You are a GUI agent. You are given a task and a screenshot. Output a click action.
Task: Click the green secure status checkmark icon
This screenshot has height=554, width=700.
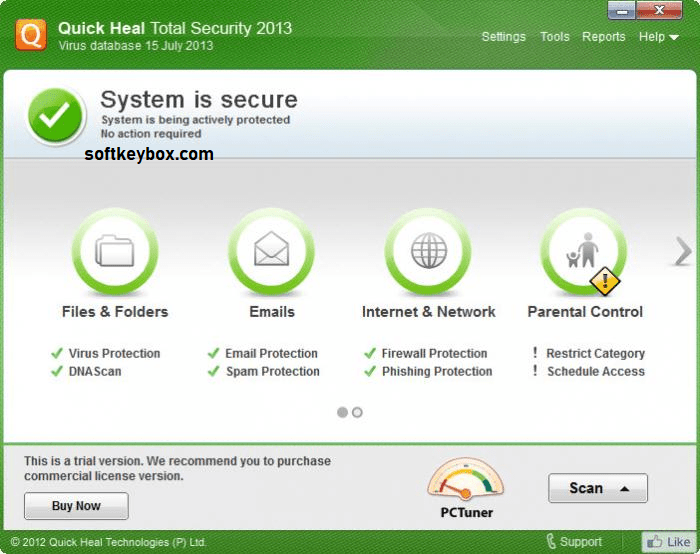(56, 116)
